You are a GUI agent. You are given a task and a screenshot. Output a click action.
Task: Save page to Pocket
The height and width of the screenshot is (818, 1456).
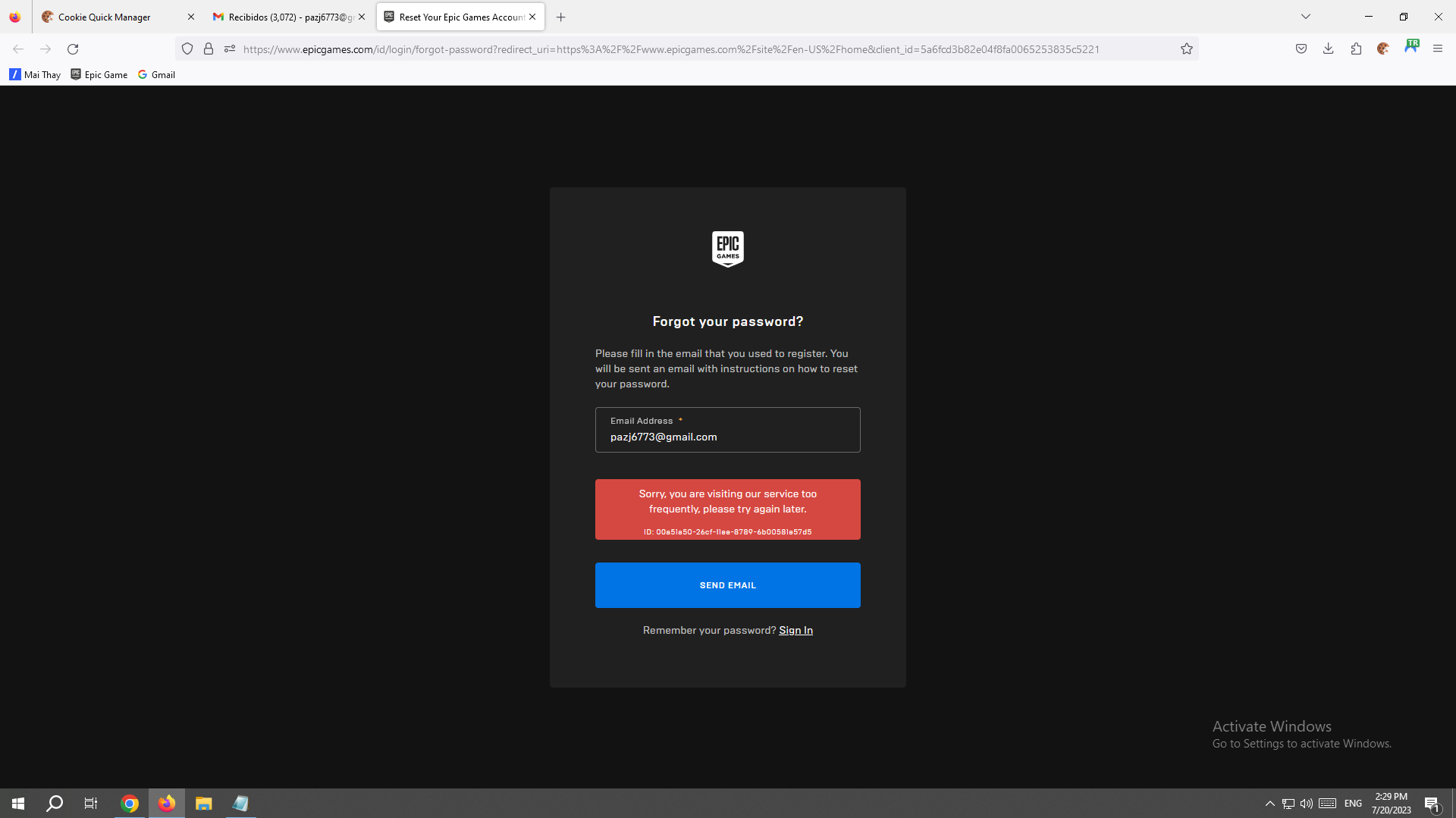pyautogui.click(x=1301, y=49)
